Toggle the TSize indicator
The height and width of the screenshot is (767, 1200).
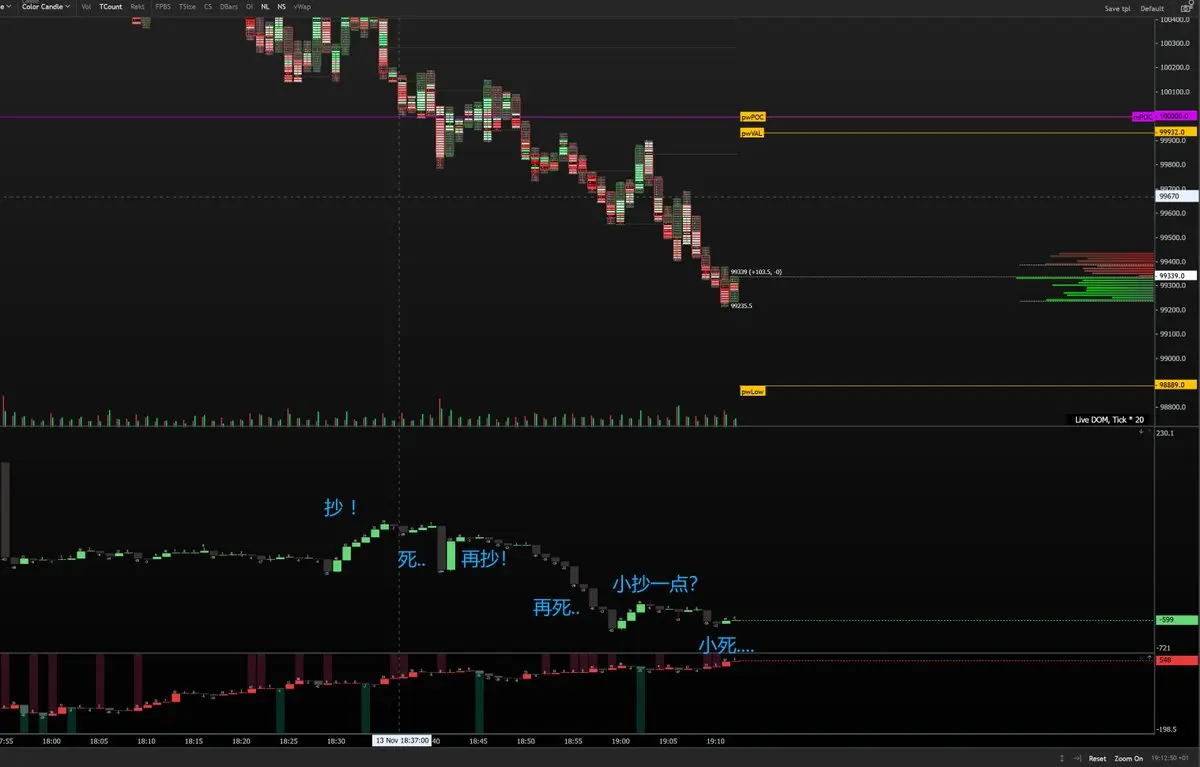click(187, 6)
